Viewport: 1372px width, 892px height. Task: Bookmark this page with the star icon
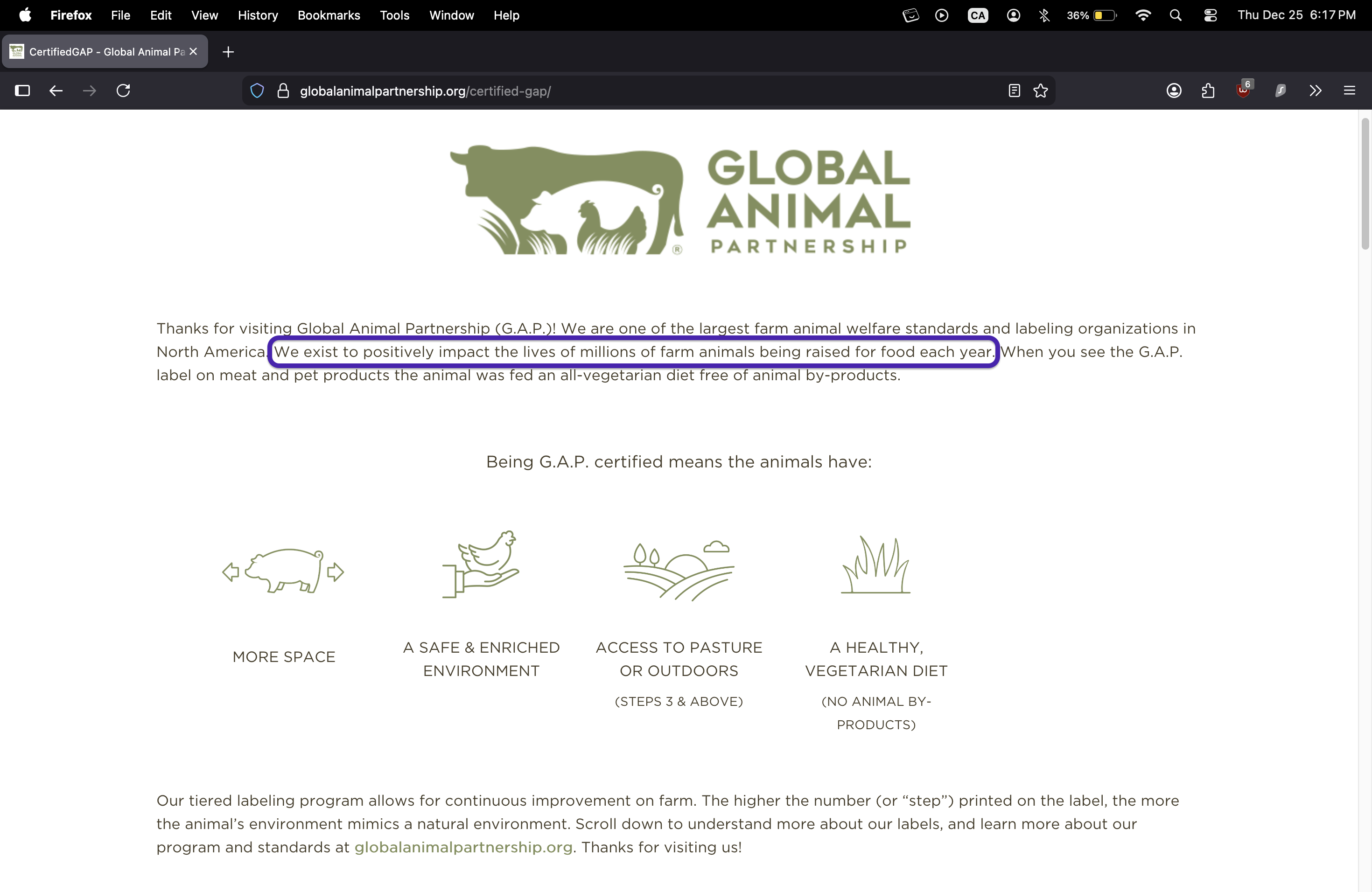1041,91
